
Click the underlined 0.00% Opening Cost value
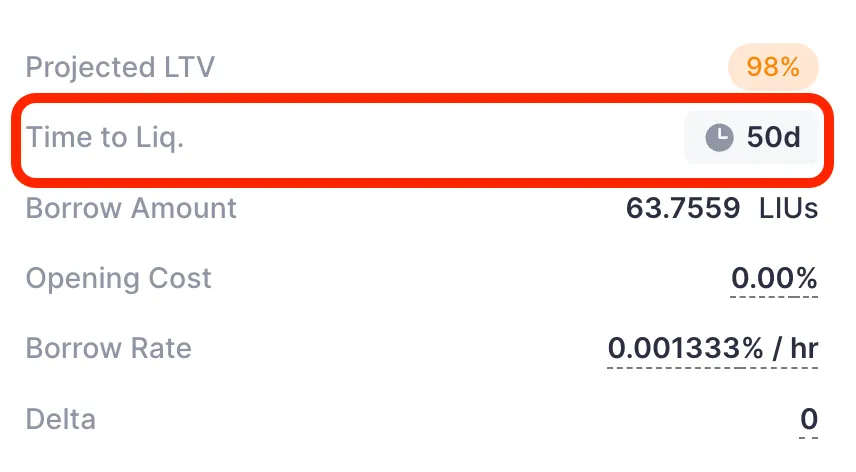[774, 278]
